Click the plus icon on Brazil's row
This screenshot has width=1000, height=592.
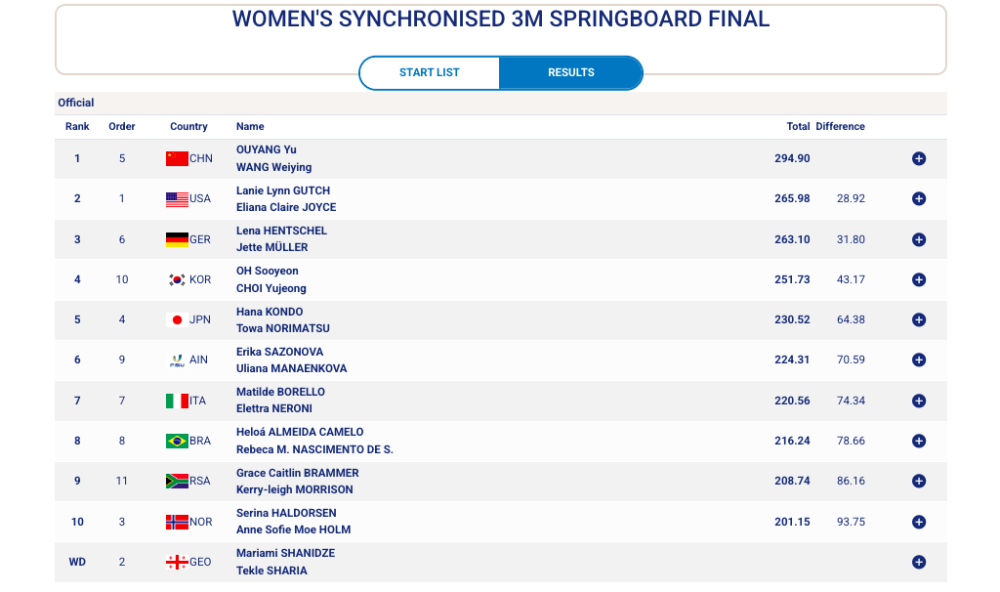click(918, 441)
